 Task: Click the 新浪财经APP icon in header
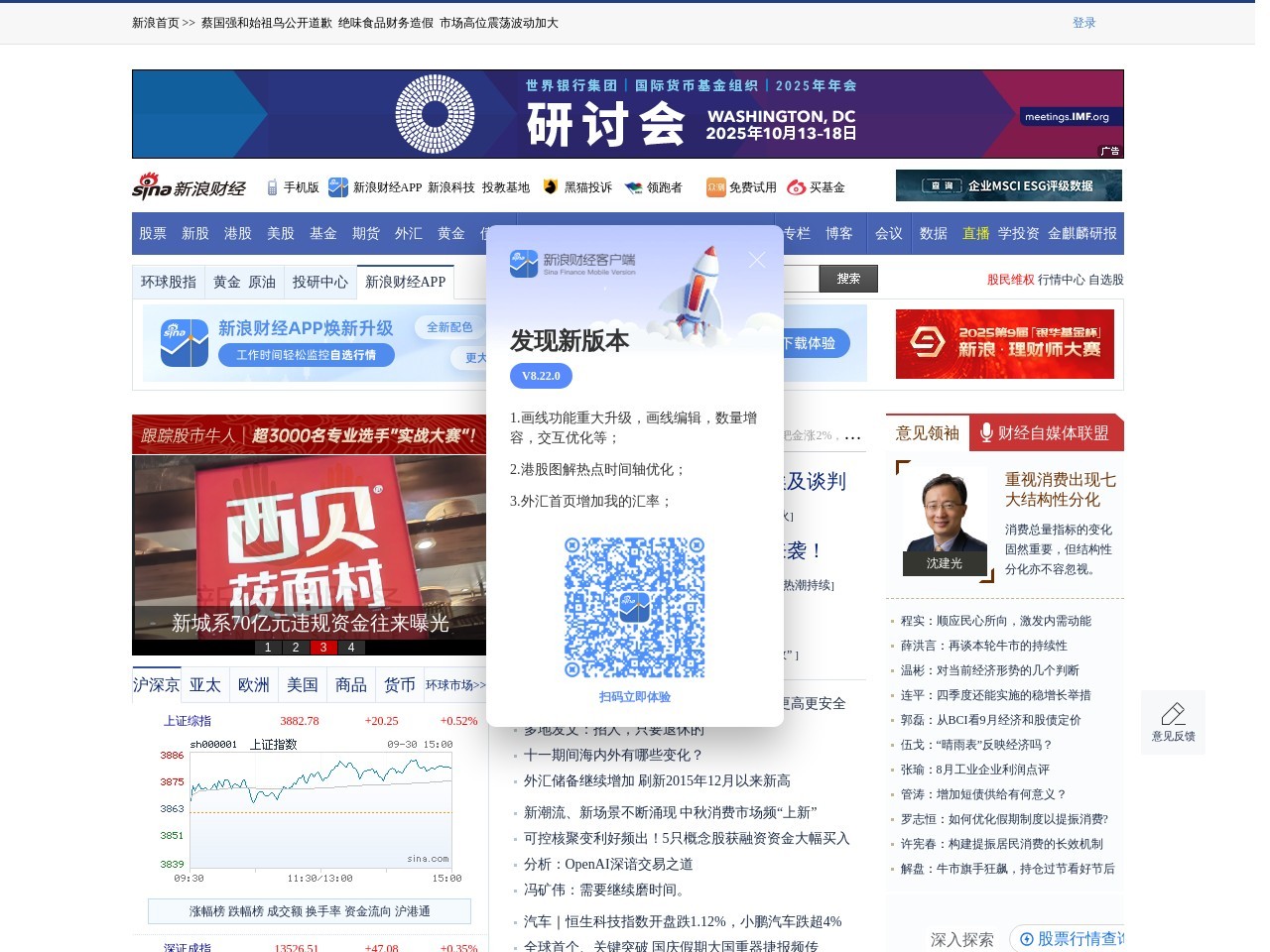click(338, 187)
